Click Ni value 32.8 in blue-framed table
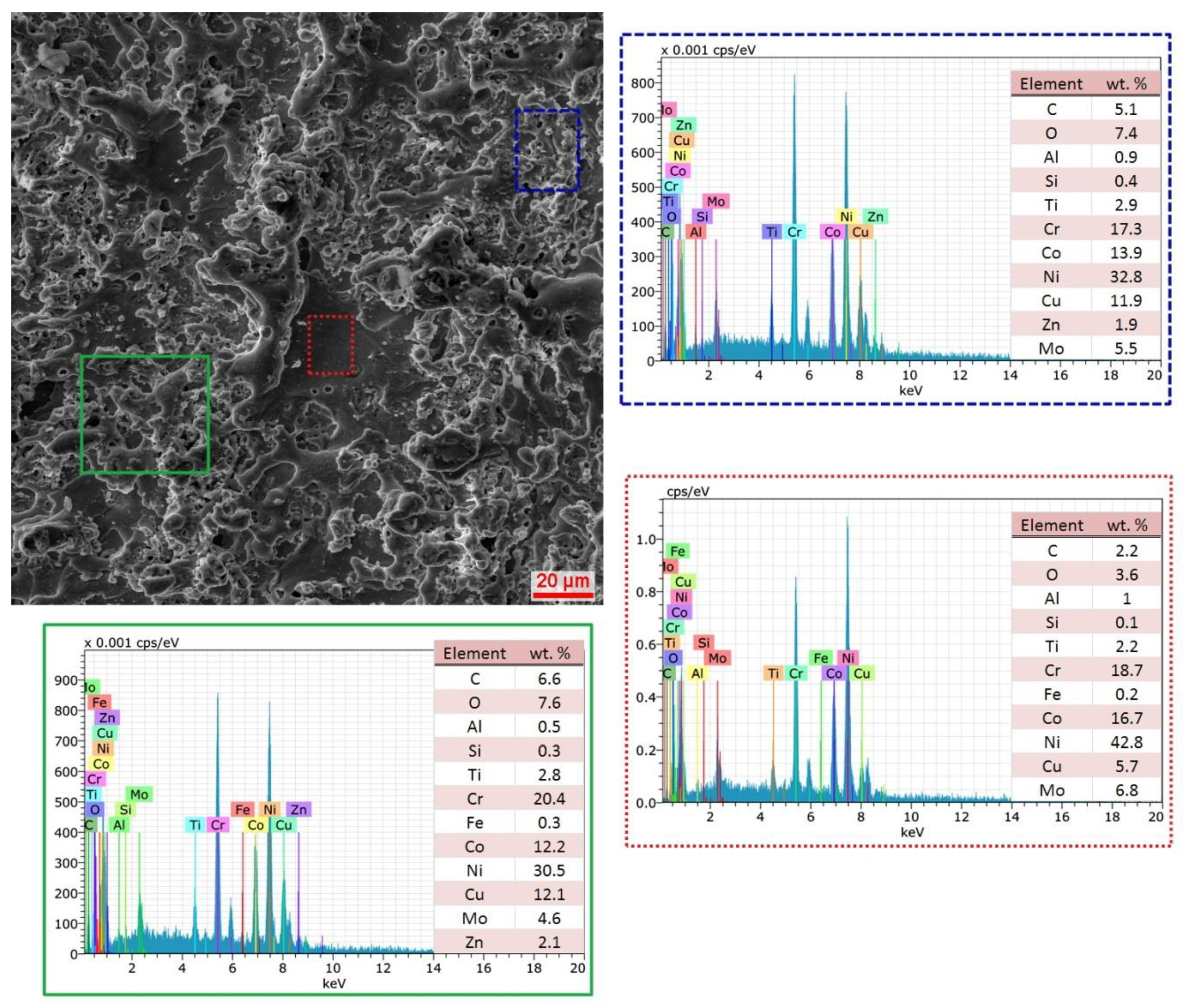The height and width of the screenshot is (1008, 1185). click(x=1125, y=277)
